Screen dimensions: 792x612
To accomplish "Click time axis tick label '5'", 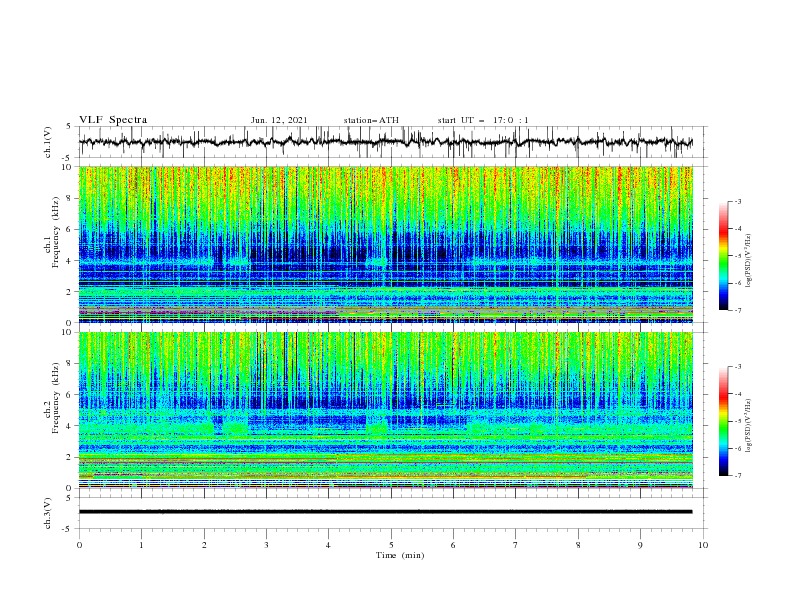I will pyautogui.click(x=391, y=545).
